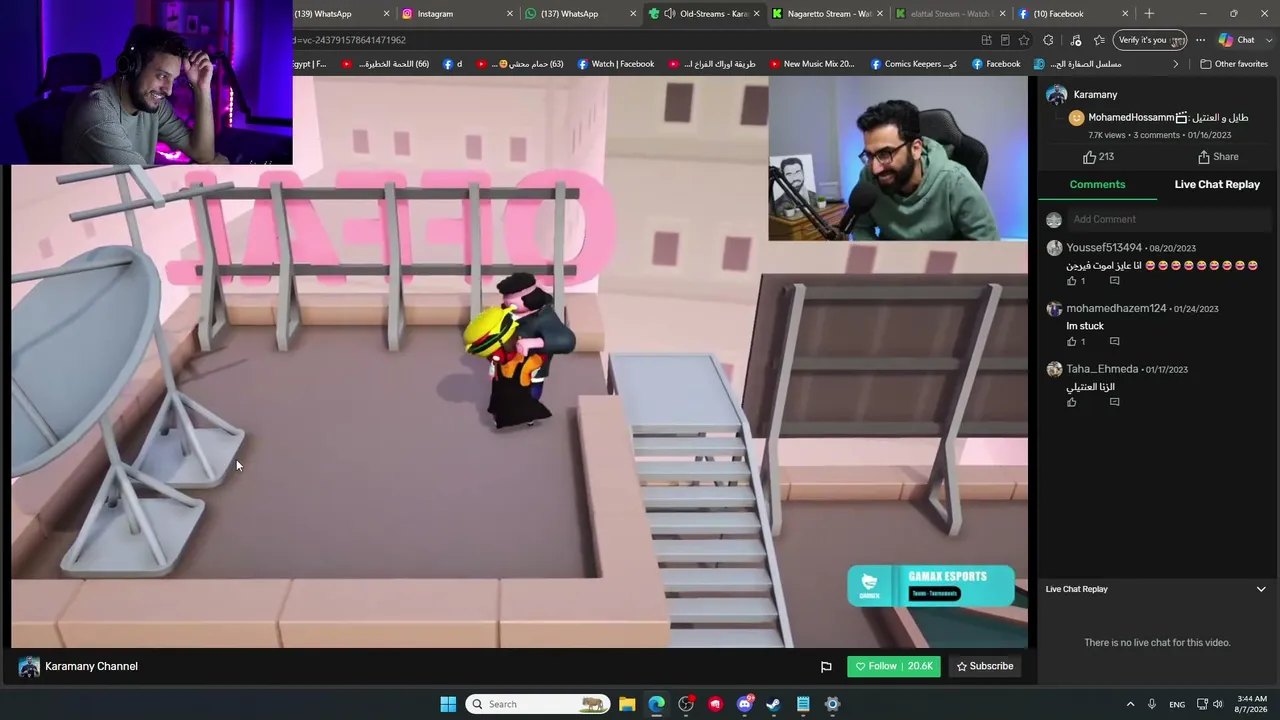Share the video via Share button
This screenshot has width=1280, height=720.
coord(1218,157)
